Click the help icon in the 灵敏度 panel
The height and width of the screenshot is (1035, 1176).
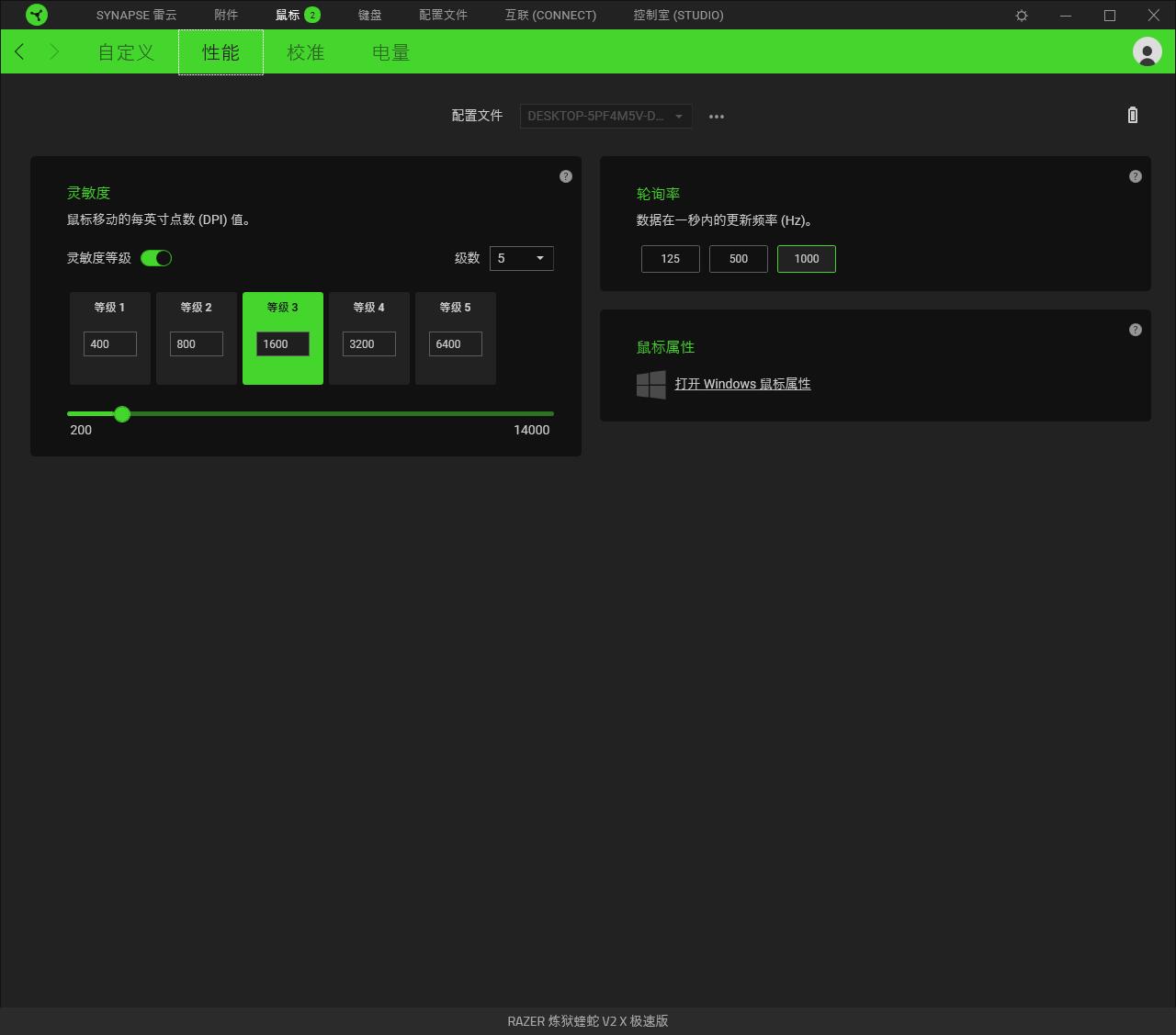pyautogui.click(x=566, y=176)
